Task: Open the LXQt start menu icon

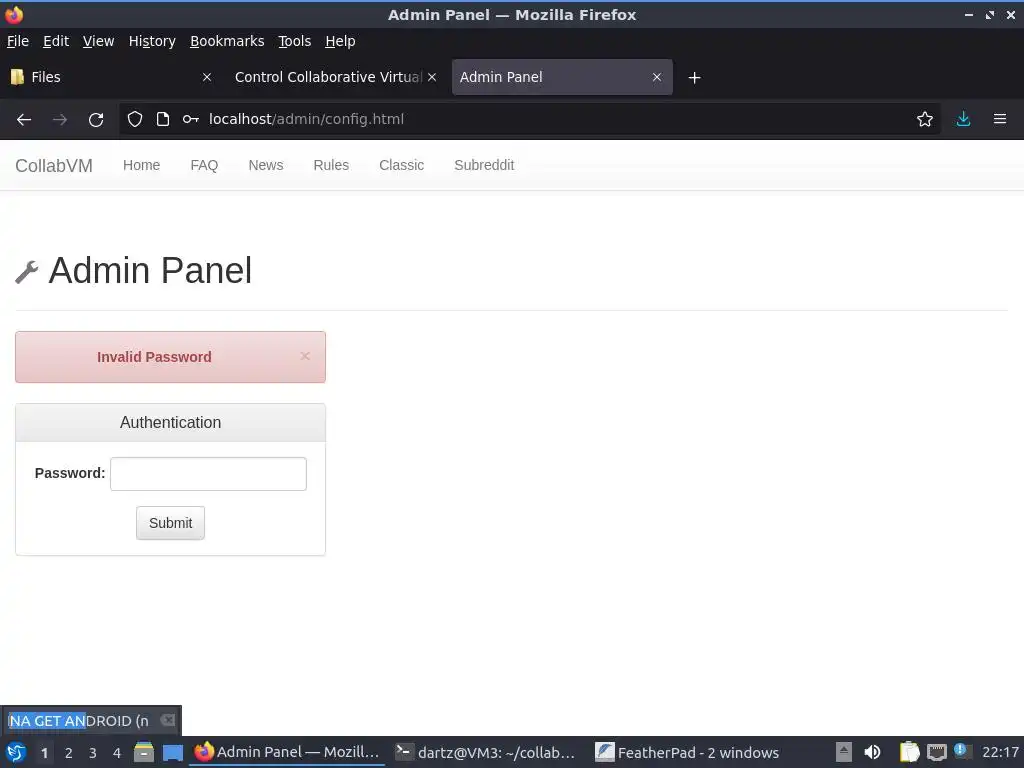Action: coord(16,752)
